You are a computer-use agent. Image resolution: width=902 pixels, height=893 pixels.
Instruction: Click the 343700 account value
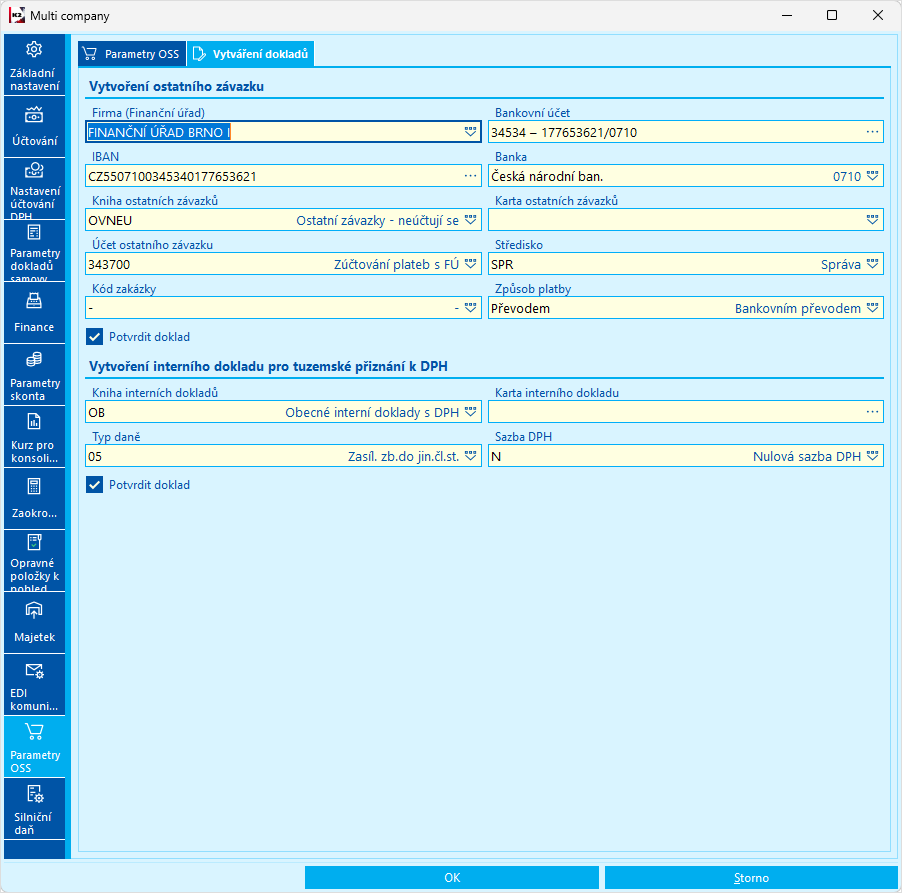click(x=109, y=265)
